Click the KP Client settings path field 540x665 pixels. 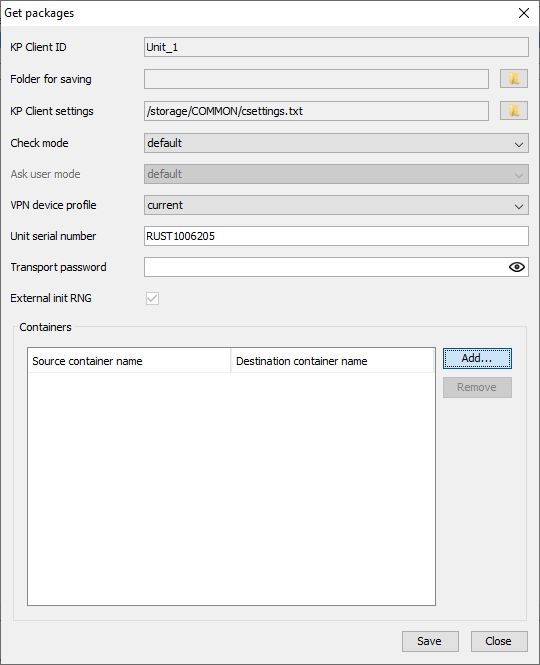[x=316, y=111]
